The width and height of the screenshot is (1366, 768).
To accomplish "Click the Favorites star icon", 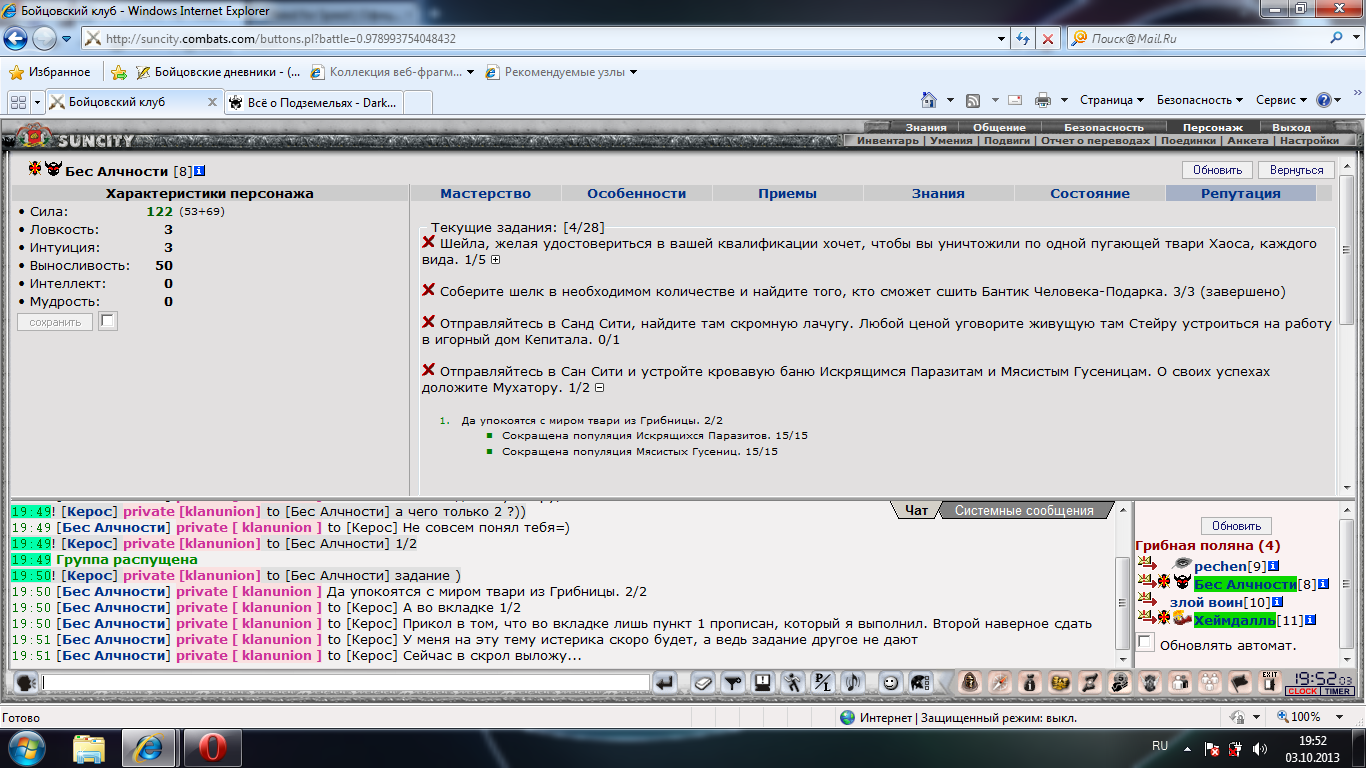I will point(16,72).
